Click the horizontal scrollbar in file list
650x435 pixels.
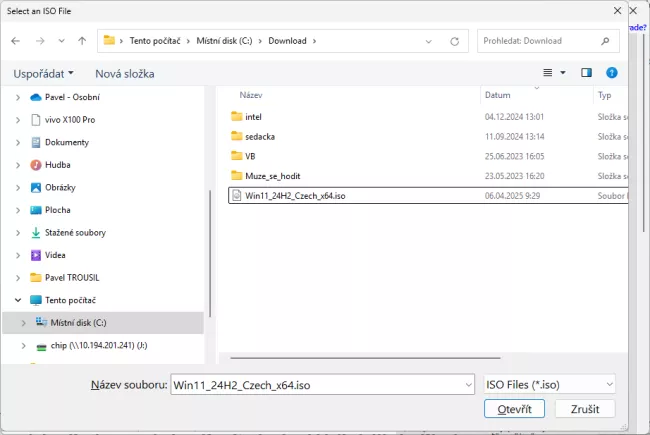point(400,355)
